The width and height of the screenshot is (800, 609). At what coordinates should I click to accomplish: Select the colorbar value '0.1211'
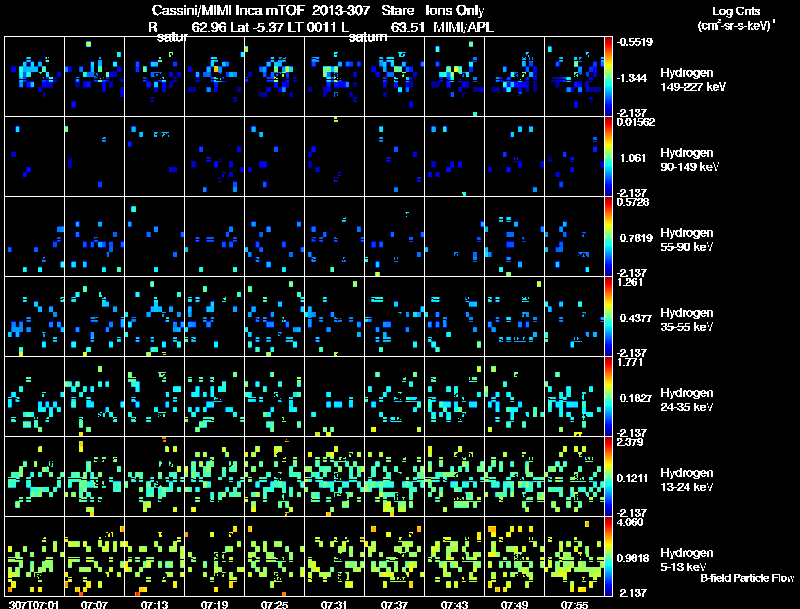point(633,478)
